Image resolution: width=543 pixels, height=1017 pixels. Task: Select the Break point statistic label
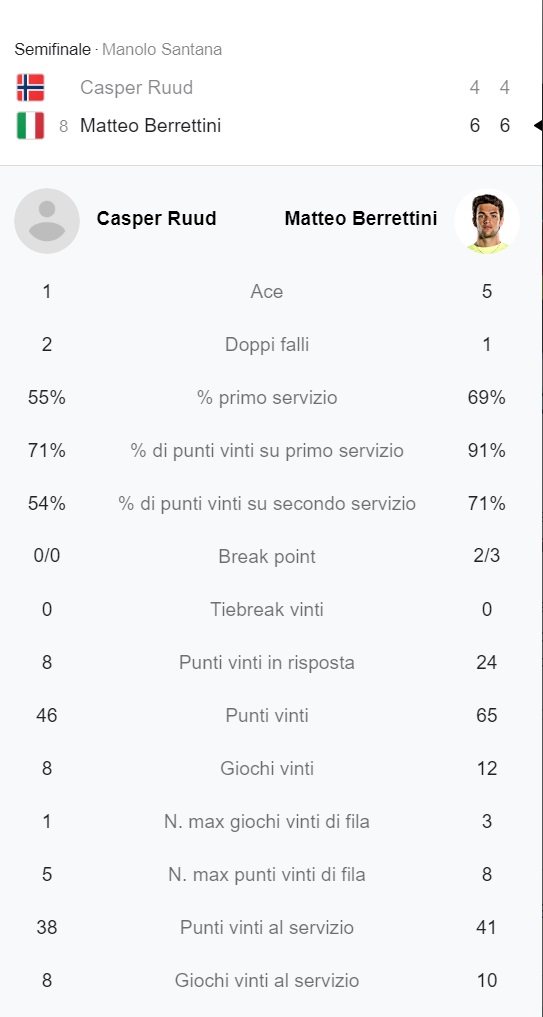[x=267, y=556]
